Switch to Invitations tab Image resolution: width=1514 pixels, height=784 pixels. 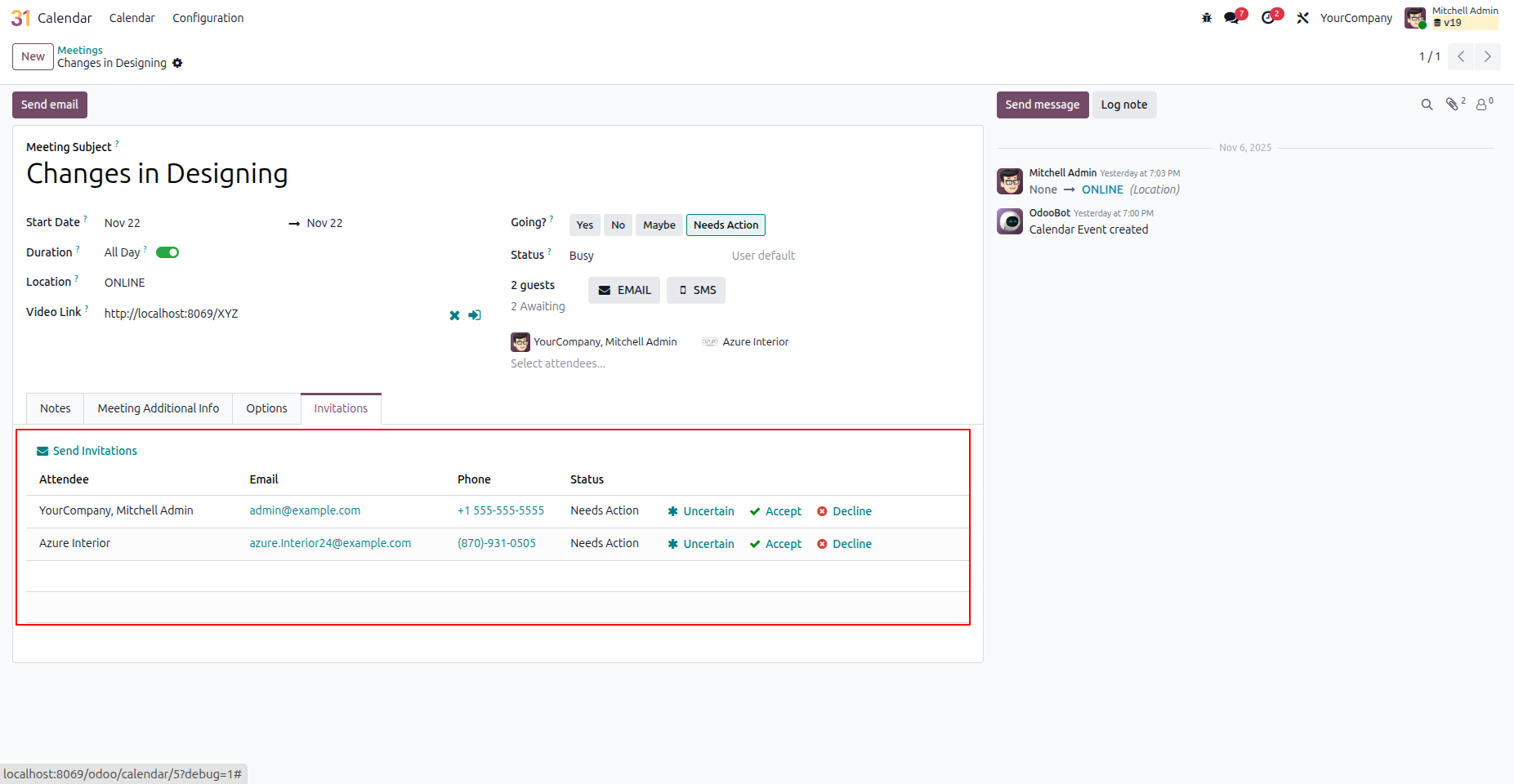point(341,408)
